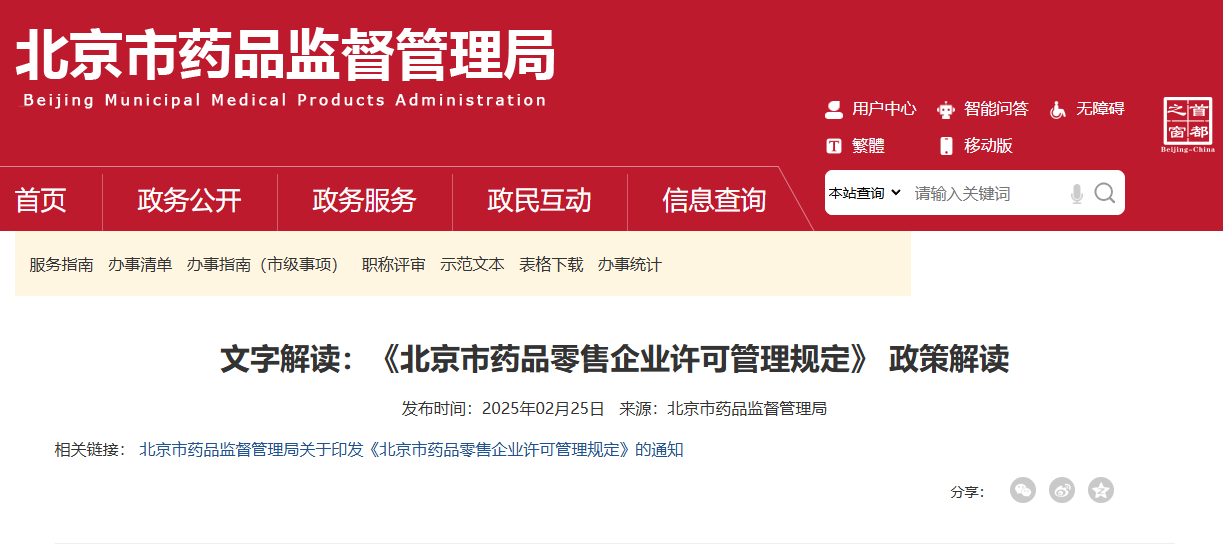Click the star-shaped QZone share icon
This screenshot has width=1223, height=548.
(1101, 490)
